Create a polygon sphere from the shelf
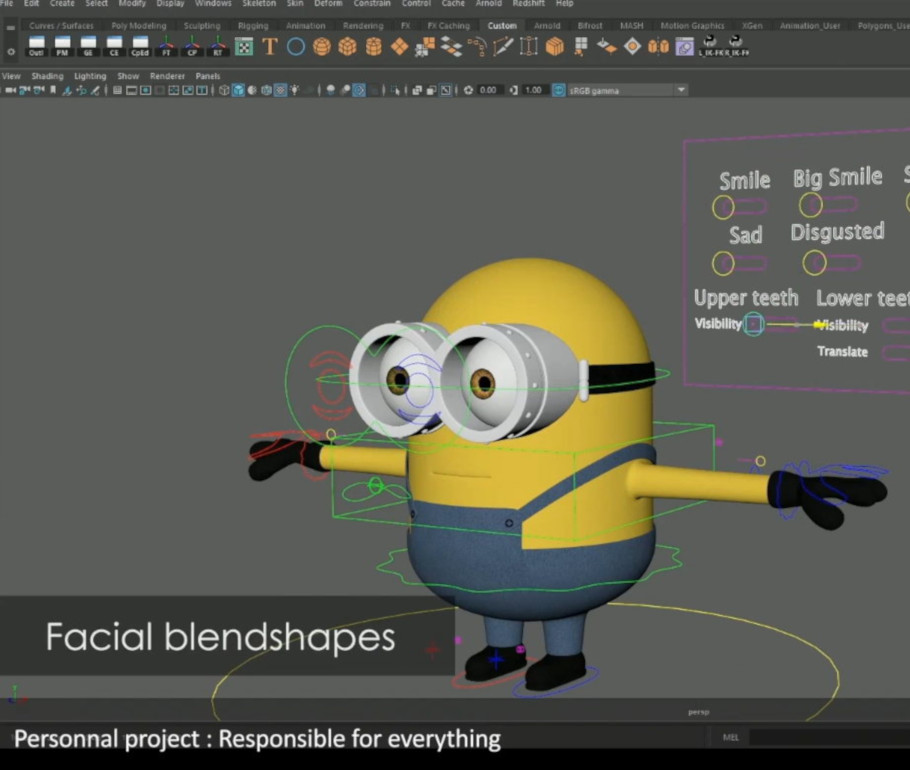The image size is (910, 770). point(322,46)
